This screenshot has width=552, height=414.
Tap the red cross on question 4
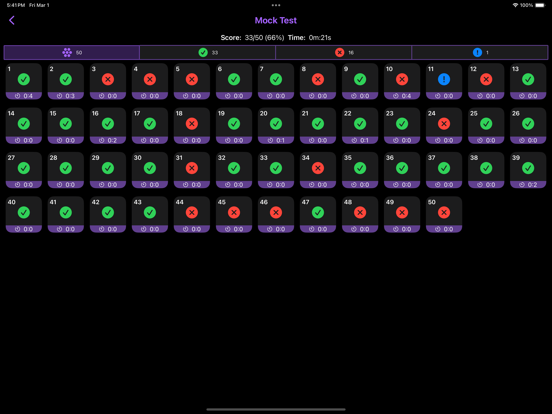click(150, 79)
